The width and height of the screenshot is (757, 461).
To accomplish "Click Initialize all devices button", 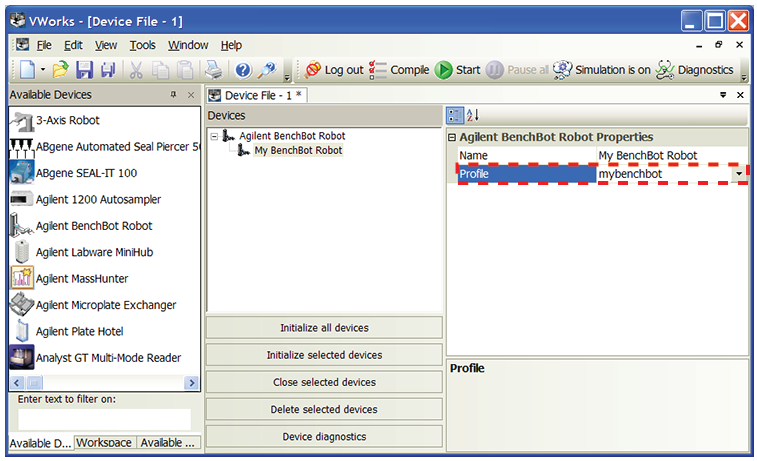I will point(323,328).
